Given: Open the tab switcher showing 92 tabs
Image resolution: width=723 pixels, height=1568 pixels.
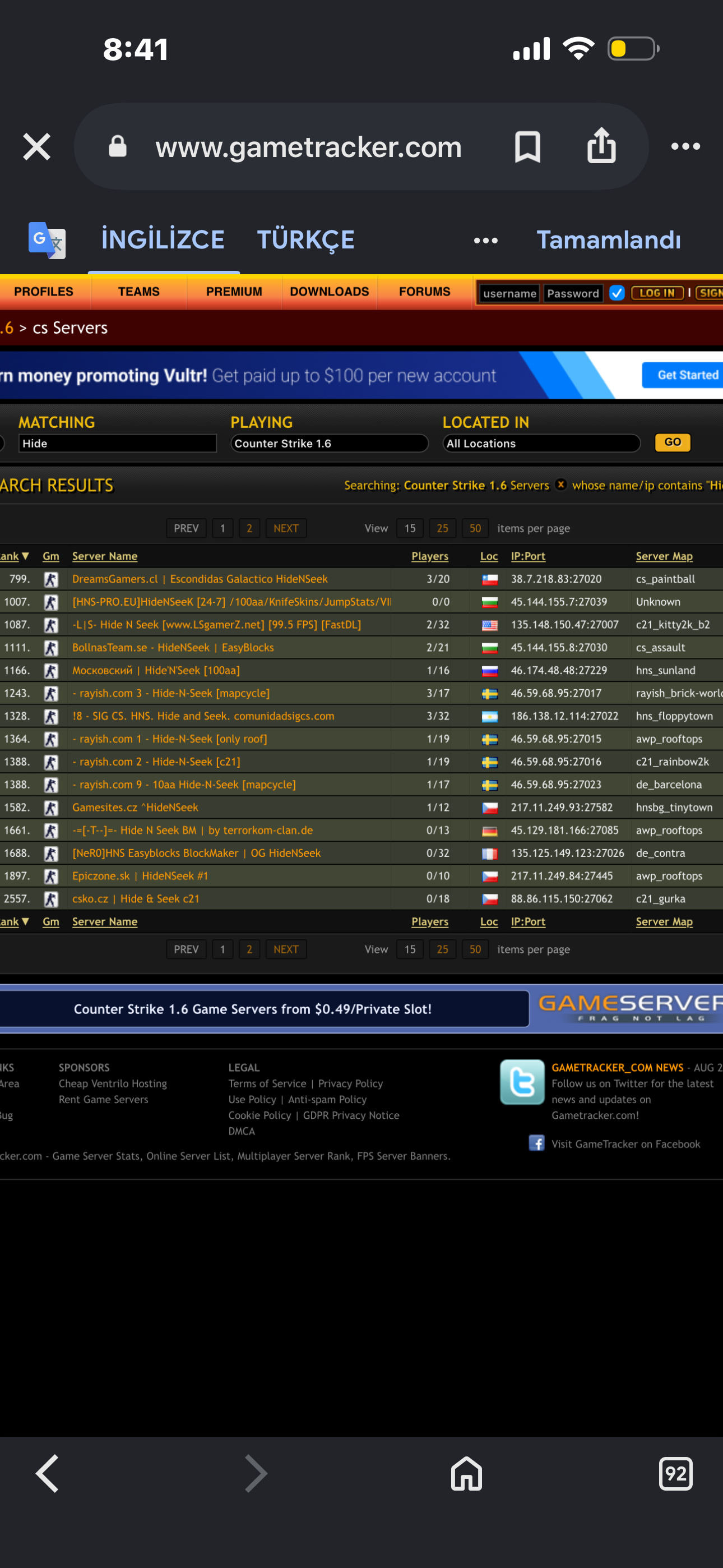Looking at the screenshot, I should click(675, 1473).
